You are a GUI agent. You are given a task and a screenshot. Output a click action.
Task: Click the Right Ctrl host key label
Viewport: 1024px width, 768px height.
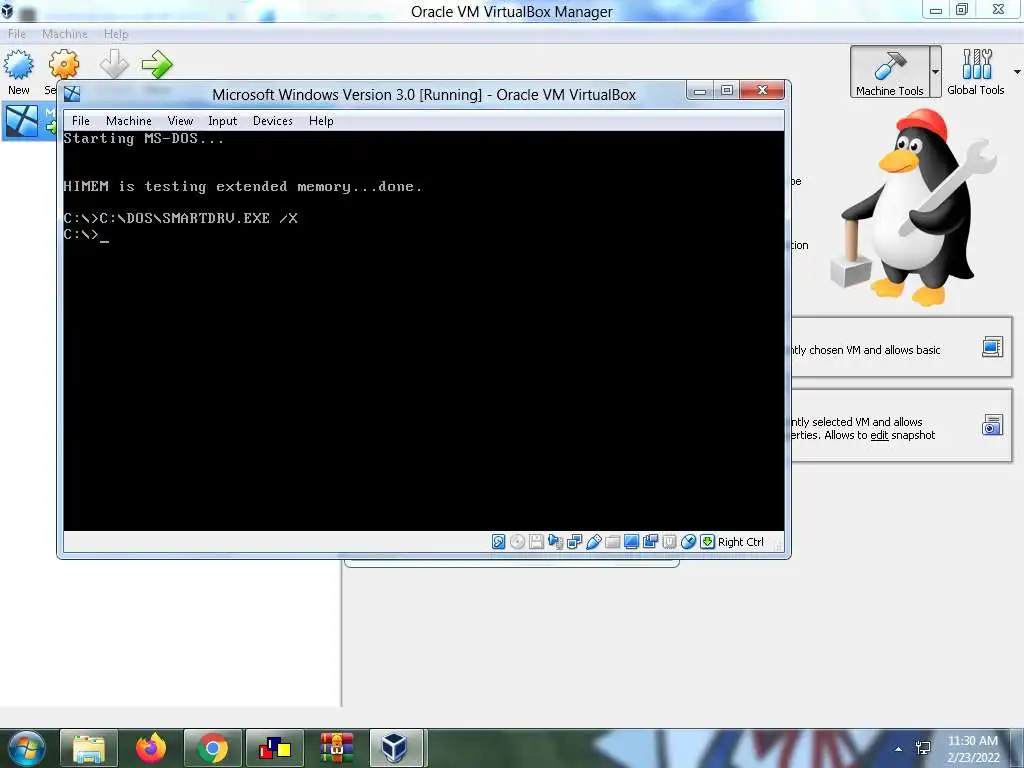(x=741, y=542)
